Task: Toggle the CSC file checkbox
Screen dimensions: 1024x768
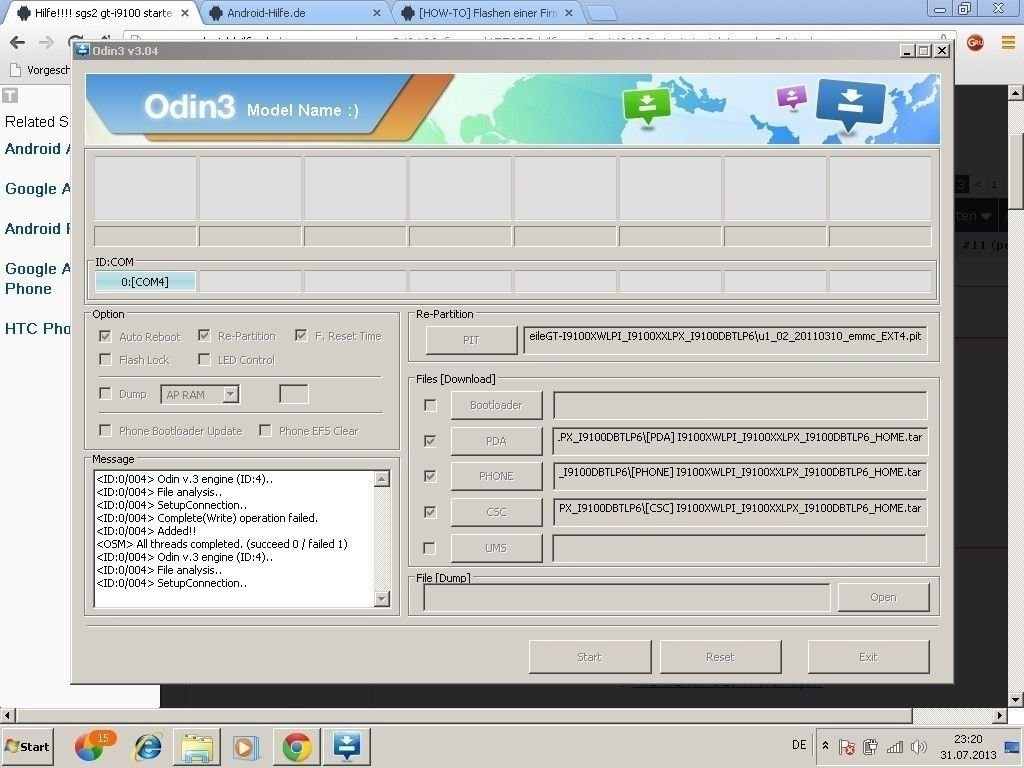Action: pyautogui.click(x=430, y=512)
